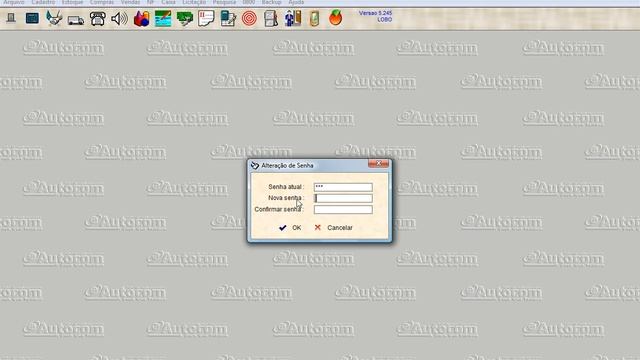
Task: Open the handshake icon in toolbar
Action: coord(54,18)
